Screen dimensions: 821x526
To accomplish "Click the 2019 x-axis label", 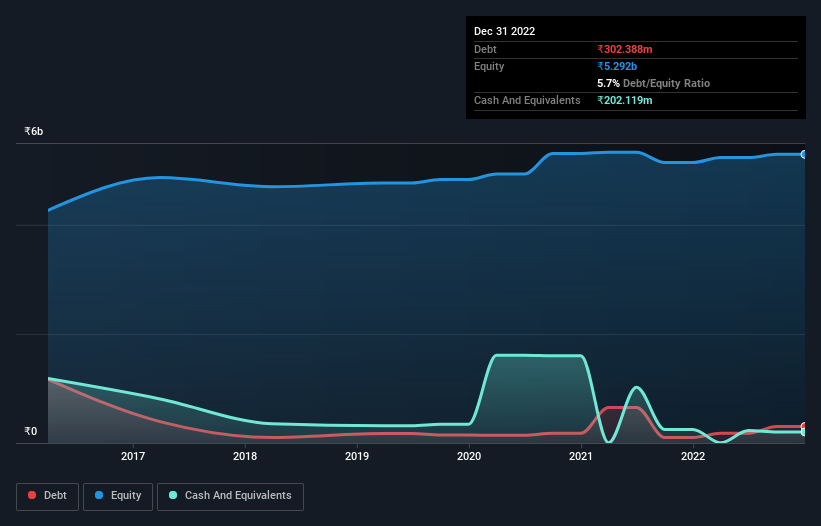I will pos(357,456).
